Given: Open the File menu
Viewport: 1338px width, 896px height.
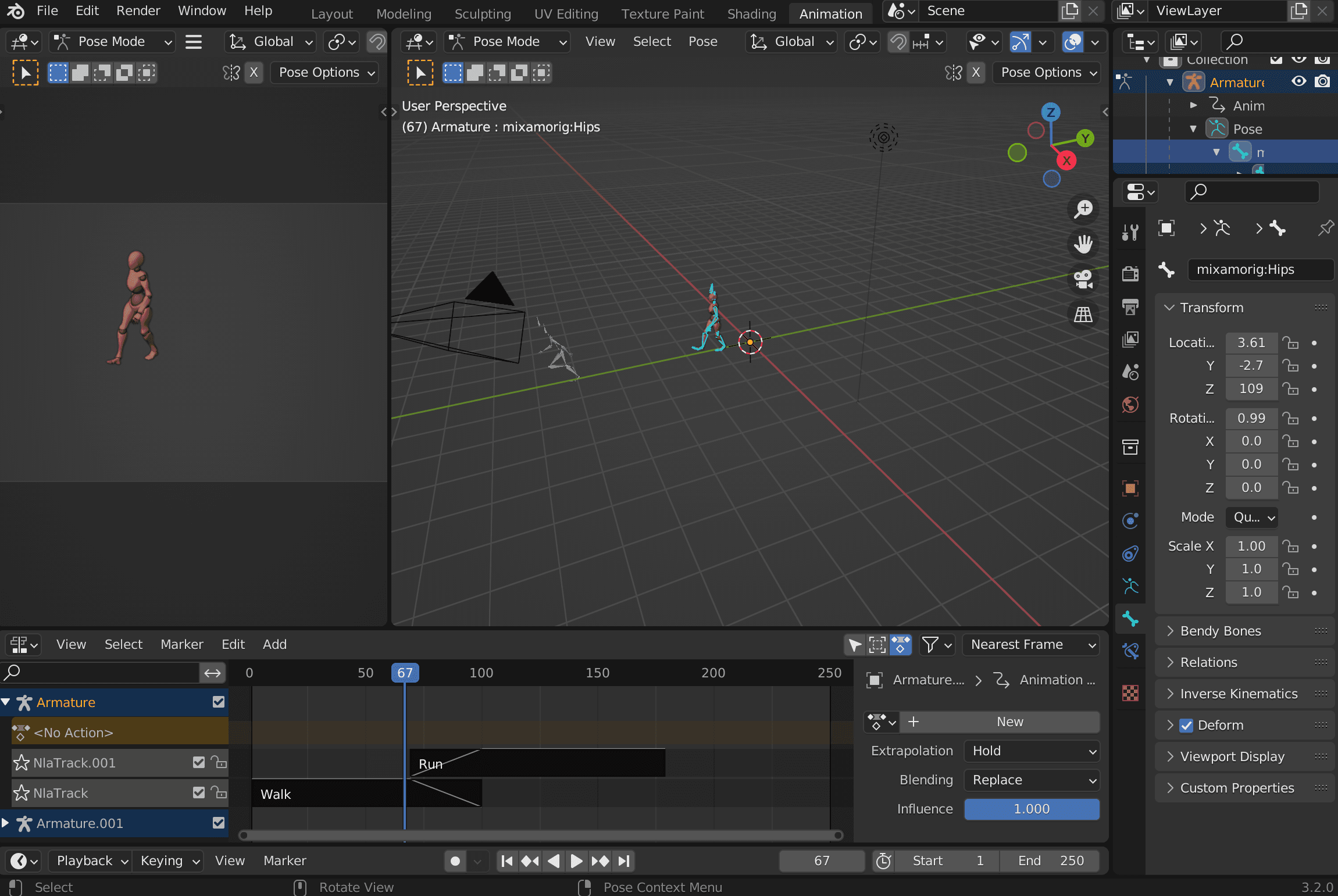Looking at the screenshot, I should coord(47,10).
